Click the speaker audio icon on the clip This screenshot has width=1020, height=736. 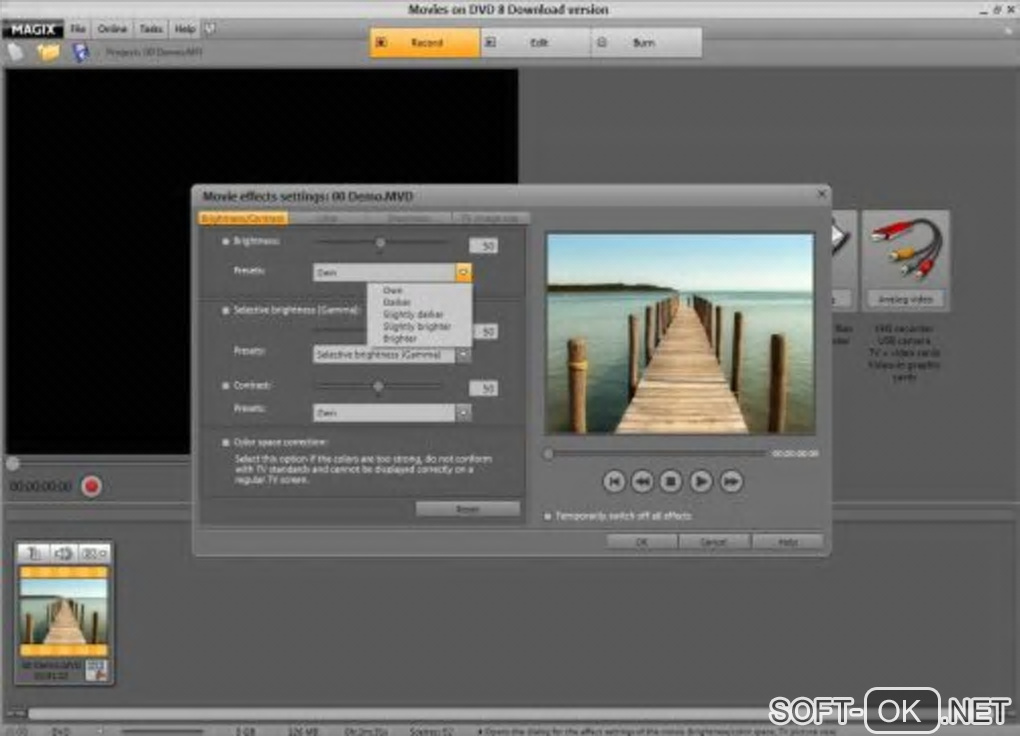pos(64,553)
